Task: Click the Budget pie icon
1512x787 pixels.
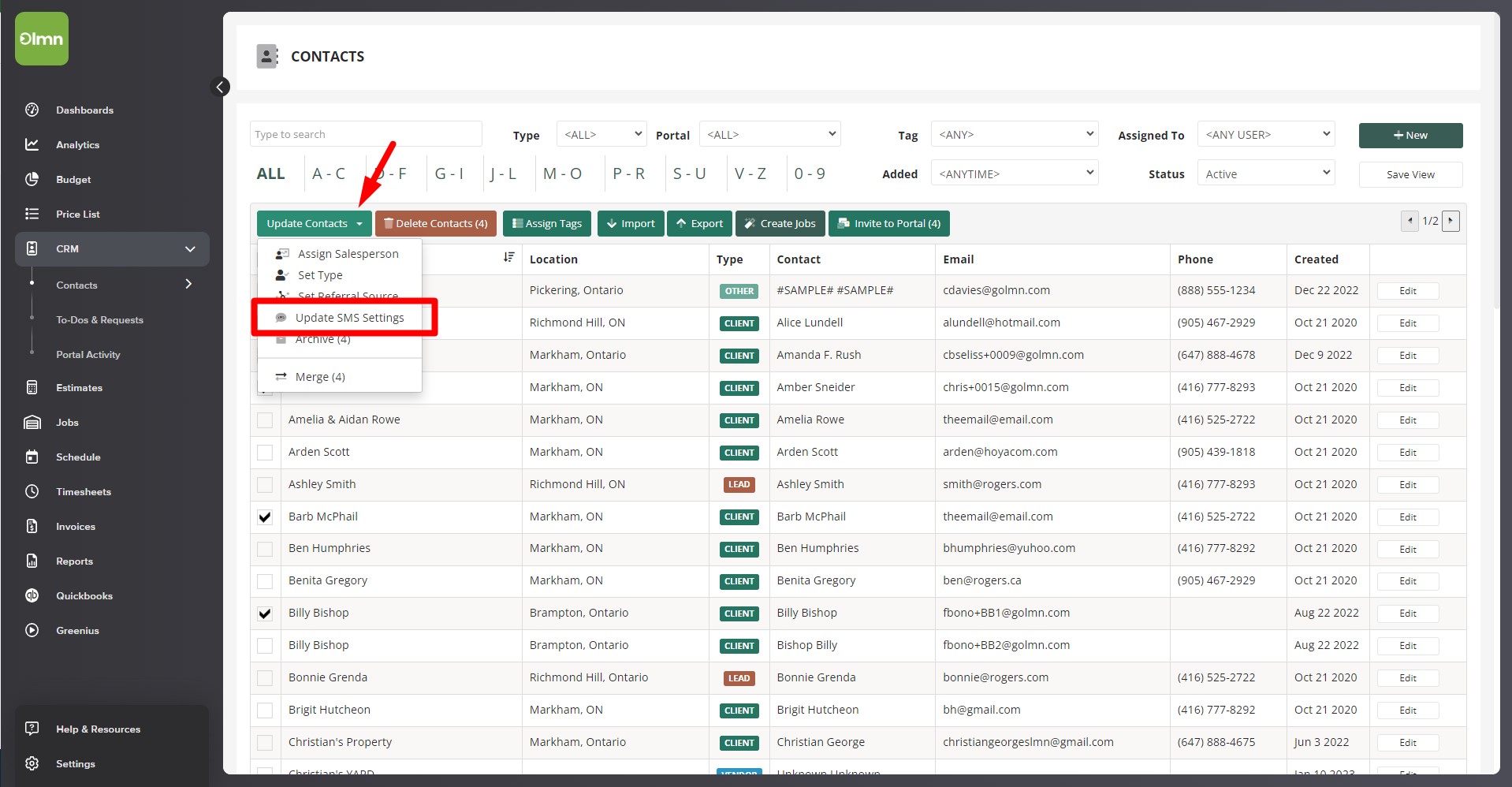Action: click(32, 179)
